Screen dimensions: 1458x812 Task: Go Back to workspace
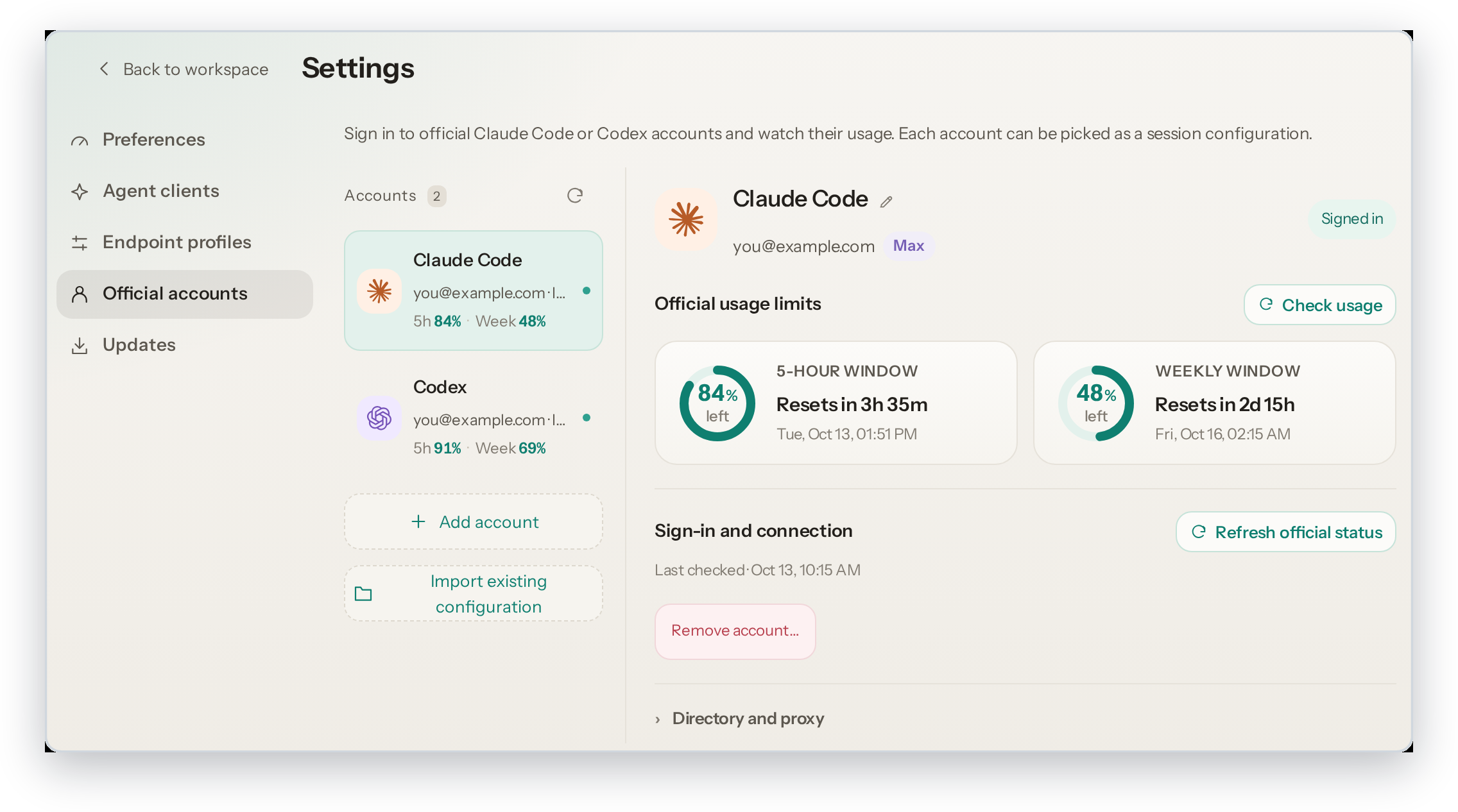184,69
